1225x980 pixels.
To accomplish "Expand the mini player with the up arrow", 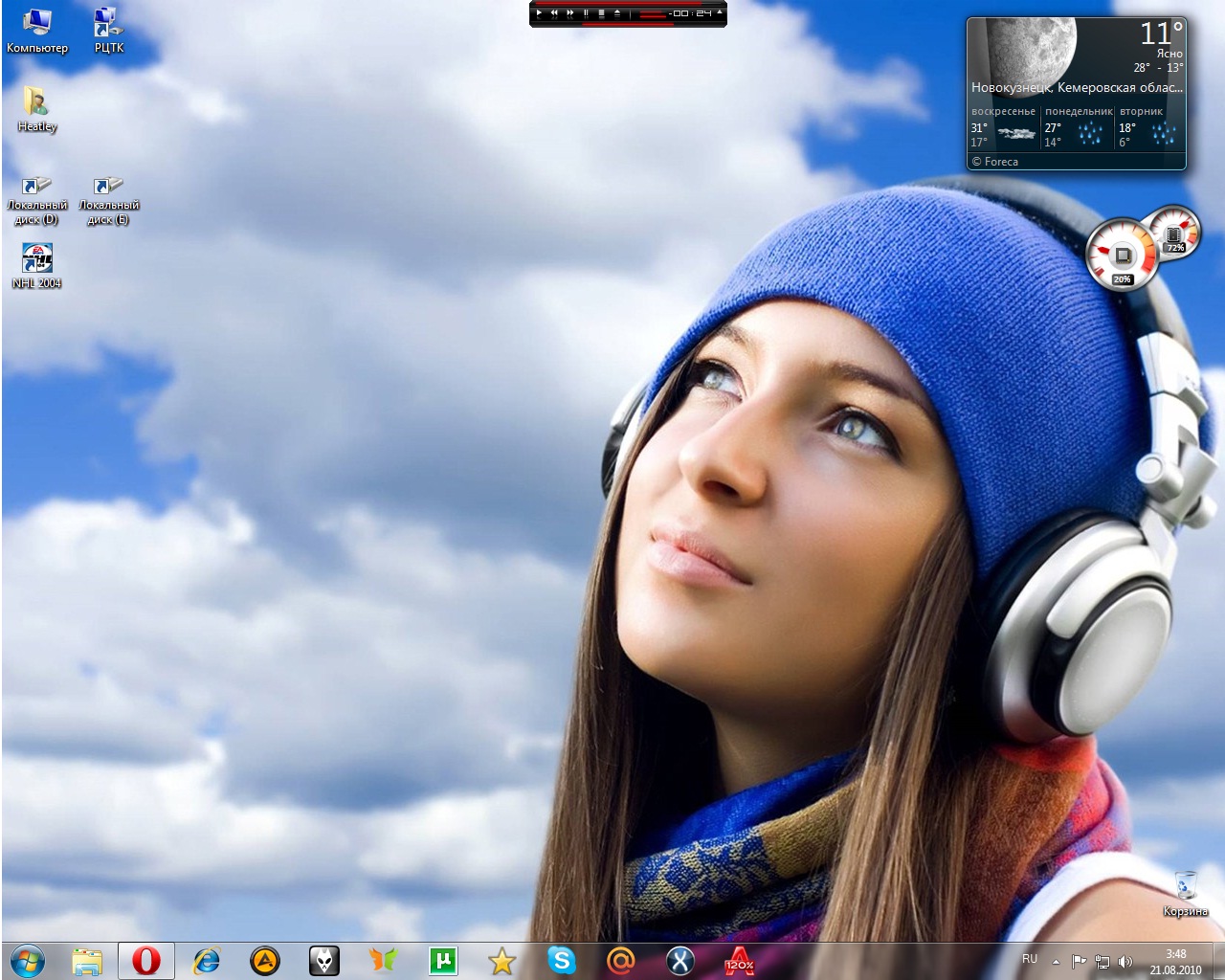I will 720,12.
